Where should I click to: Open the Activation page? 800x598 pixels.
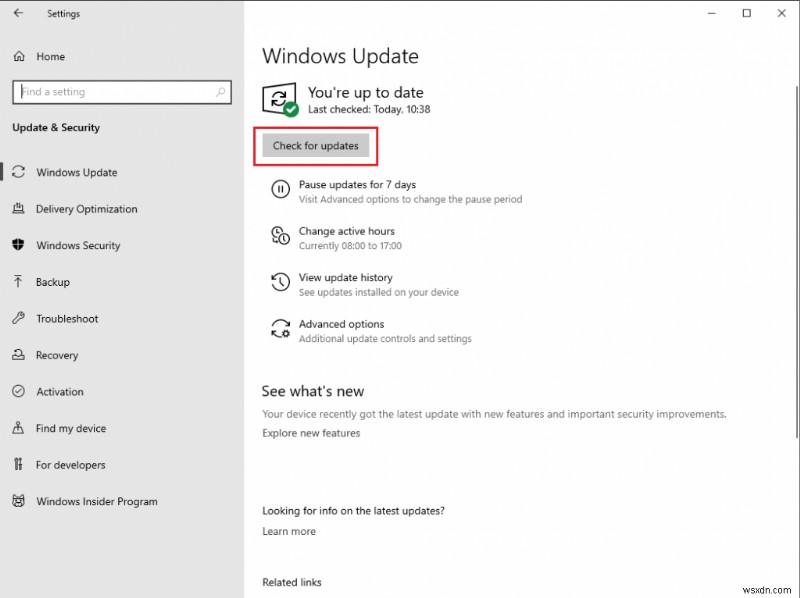point(60,392)
